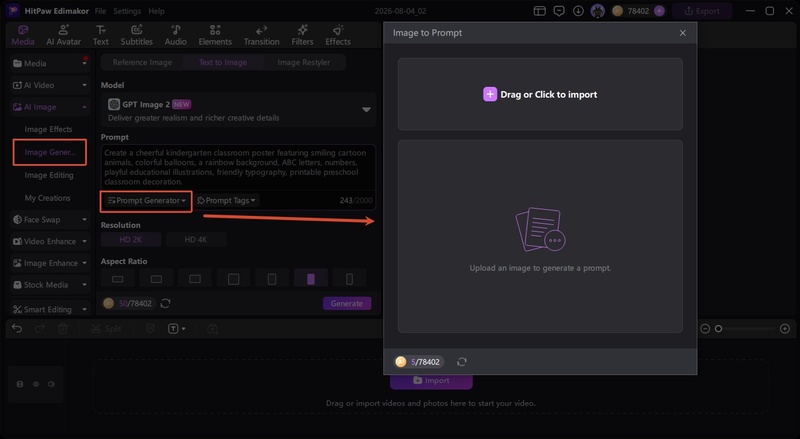800x439 pixels.
Task: Undo the last timeline action
Action: [17, 329]
